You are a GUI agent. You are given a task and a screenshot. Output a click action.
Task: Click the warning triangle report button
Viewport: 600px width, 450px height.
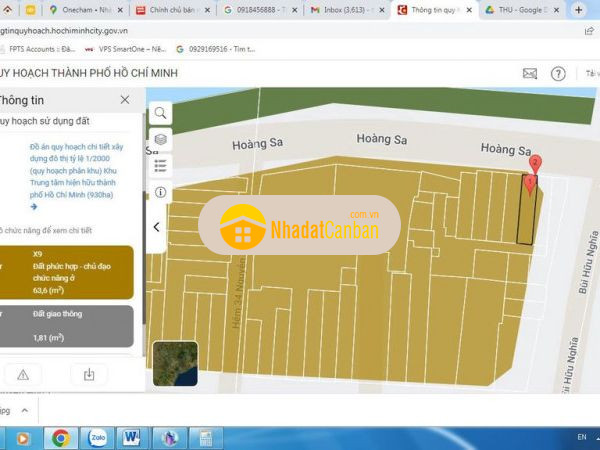coord(23,374)
